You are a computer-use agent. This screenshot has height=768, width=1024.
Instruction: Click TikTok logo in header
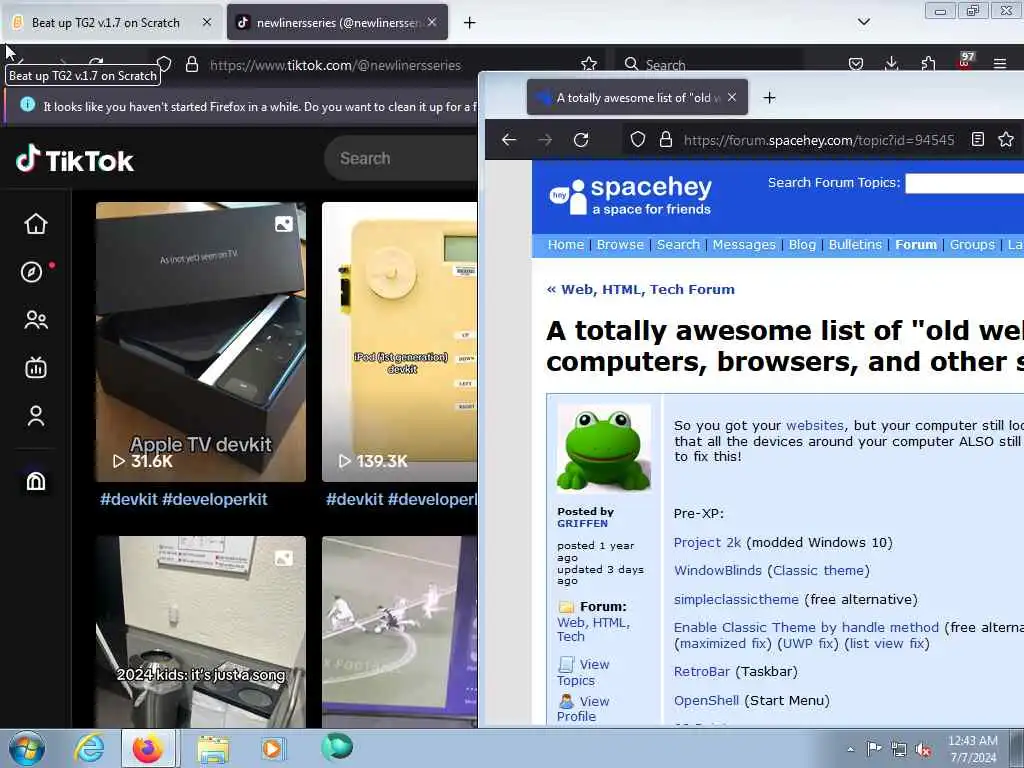pyautogui.click(x=74, y=159)
